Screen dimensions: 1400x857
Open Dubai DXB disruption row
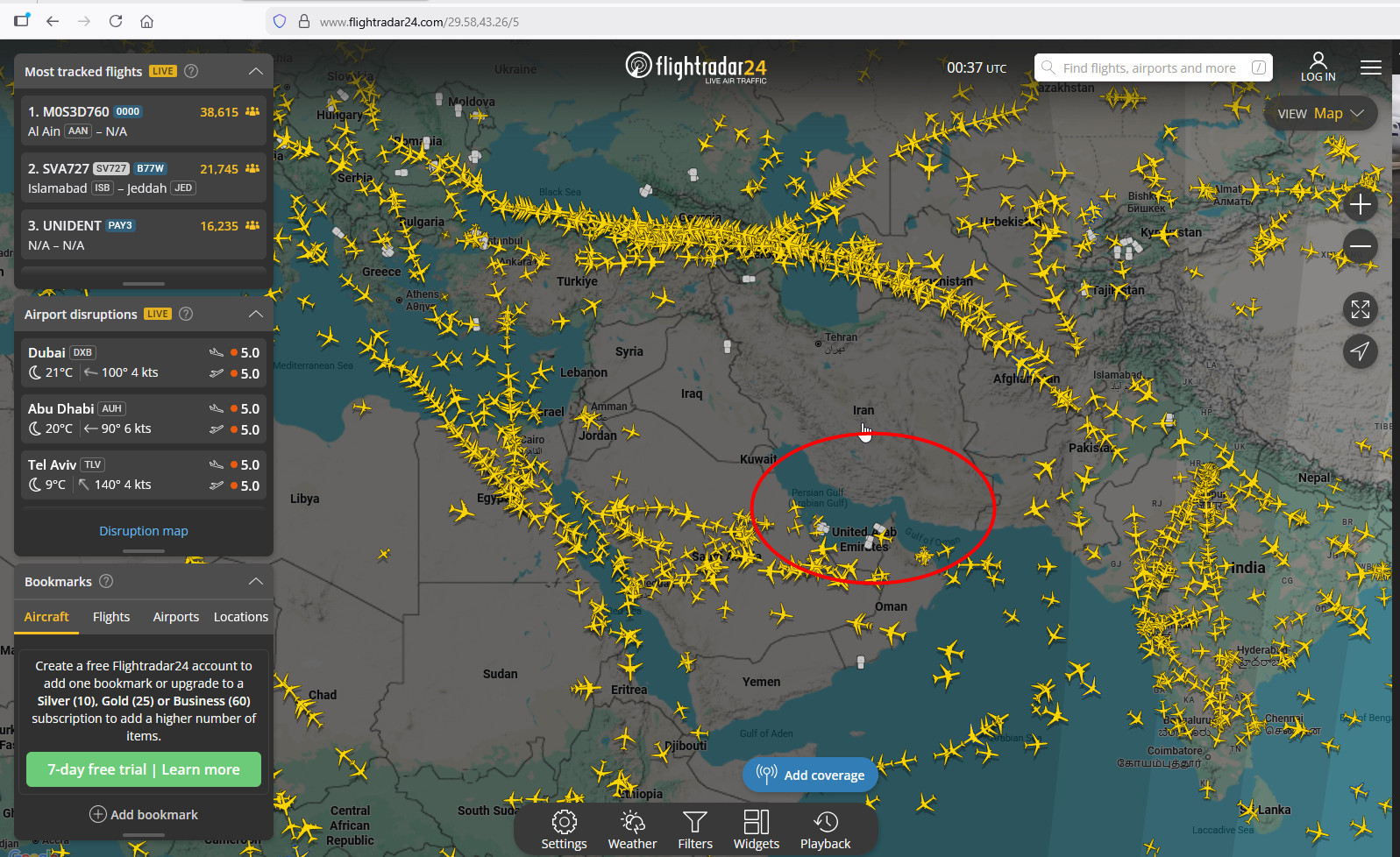click(x=144, y=363)
